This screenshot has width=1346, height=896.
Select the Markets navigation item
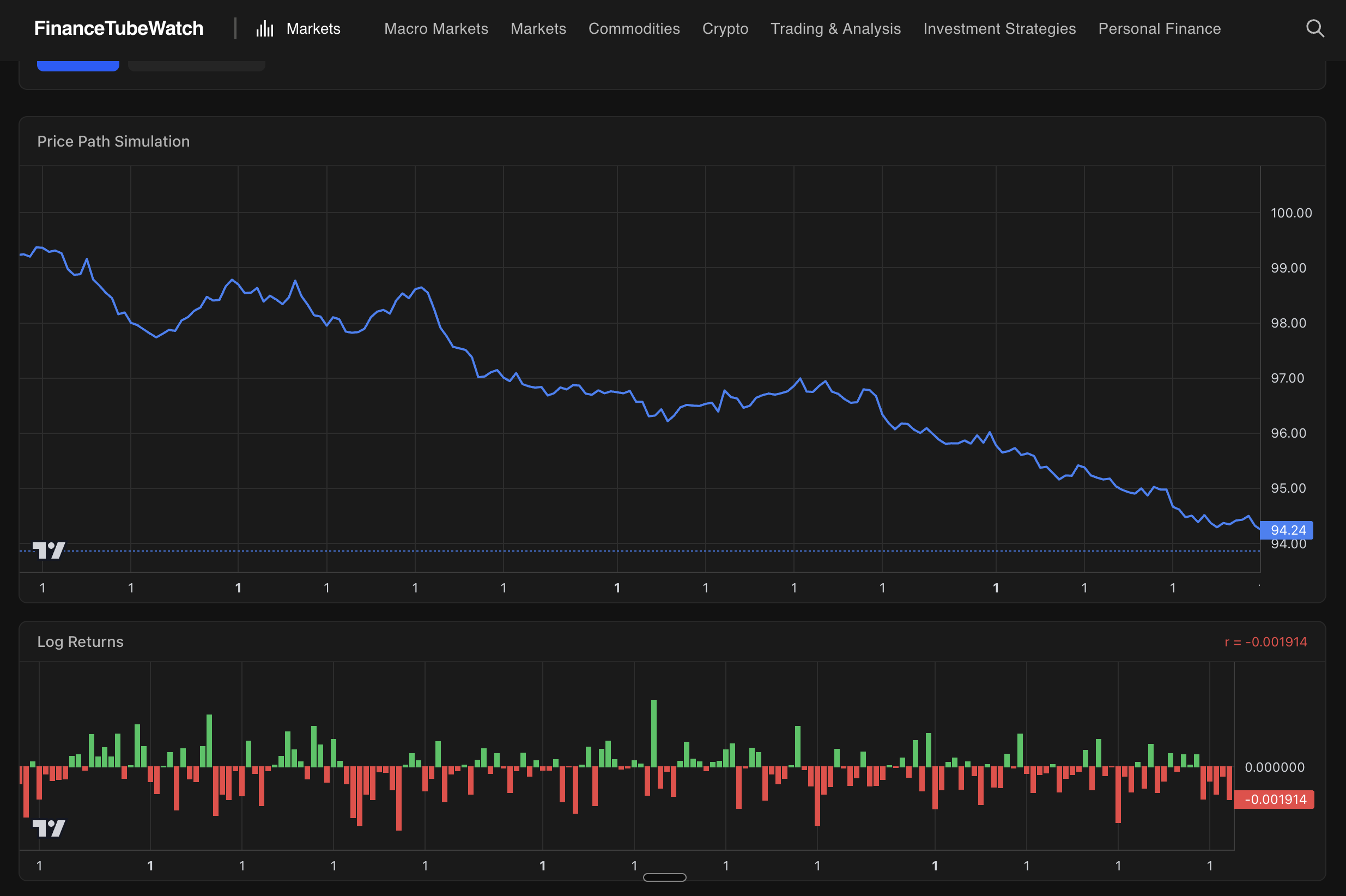(538, 28)
